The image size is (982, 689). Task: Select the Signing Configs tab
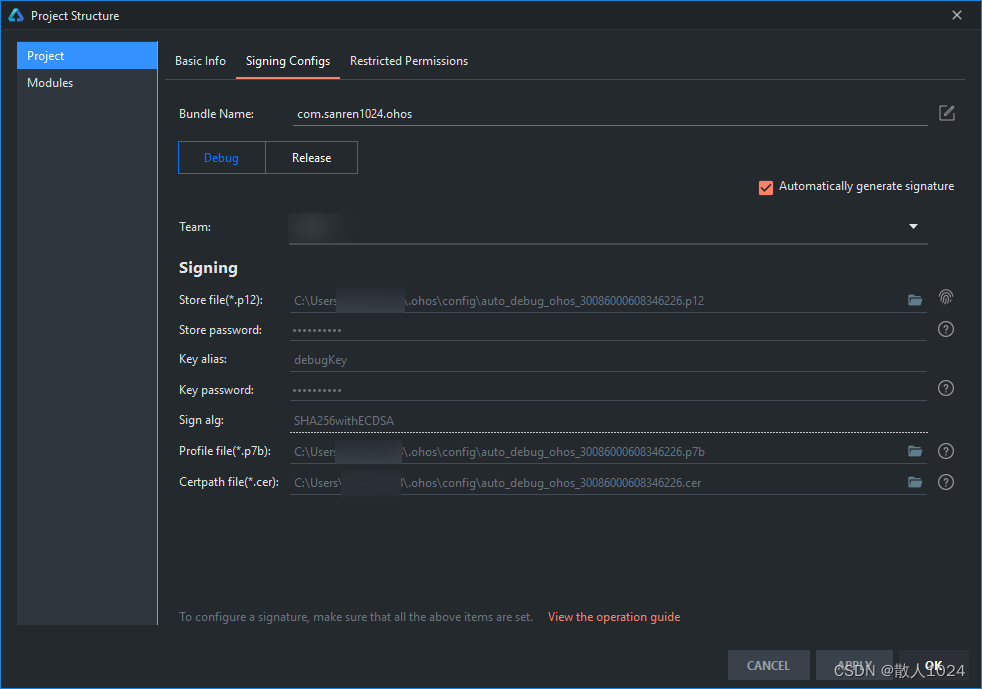[288, 61]
